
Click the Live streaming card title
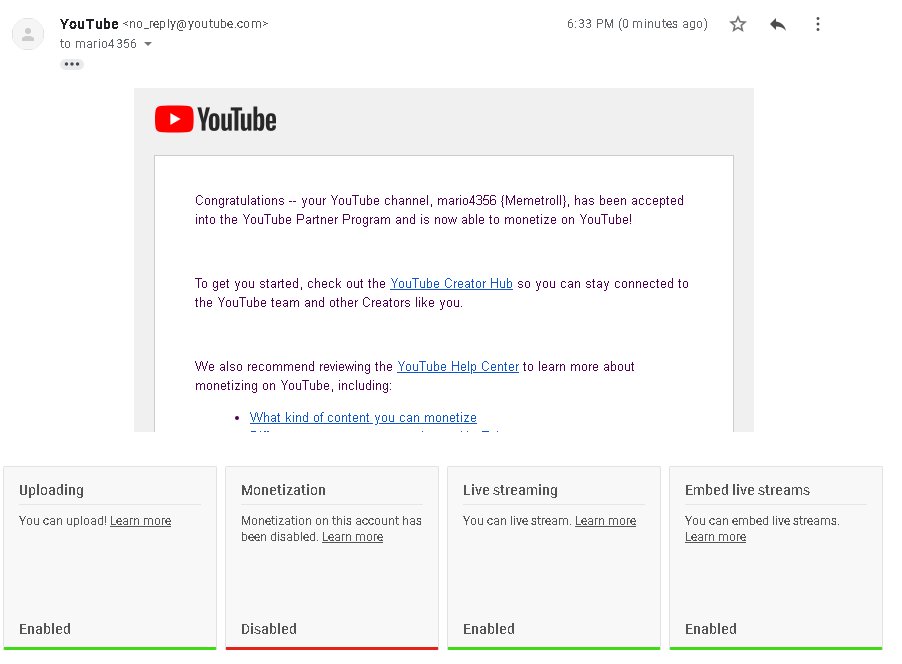click(x=510, y=490)
